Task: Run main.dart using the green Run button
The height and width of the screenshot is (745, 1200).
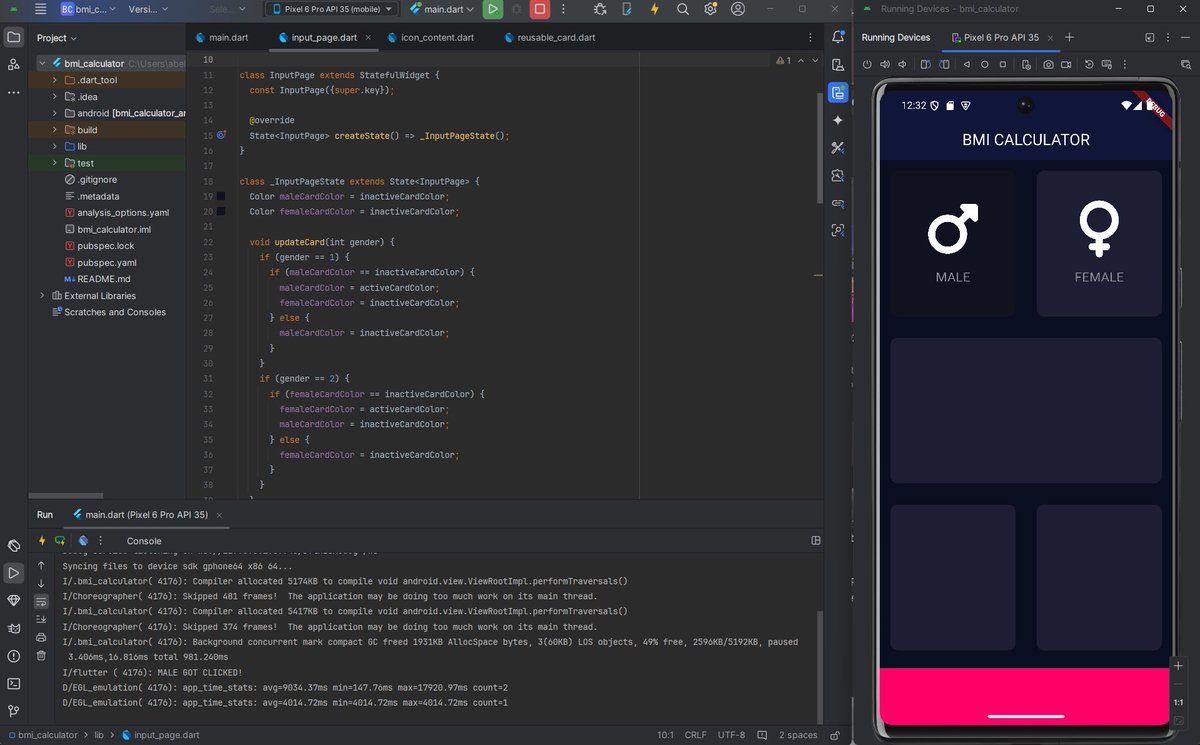Action: coord(493,9)
